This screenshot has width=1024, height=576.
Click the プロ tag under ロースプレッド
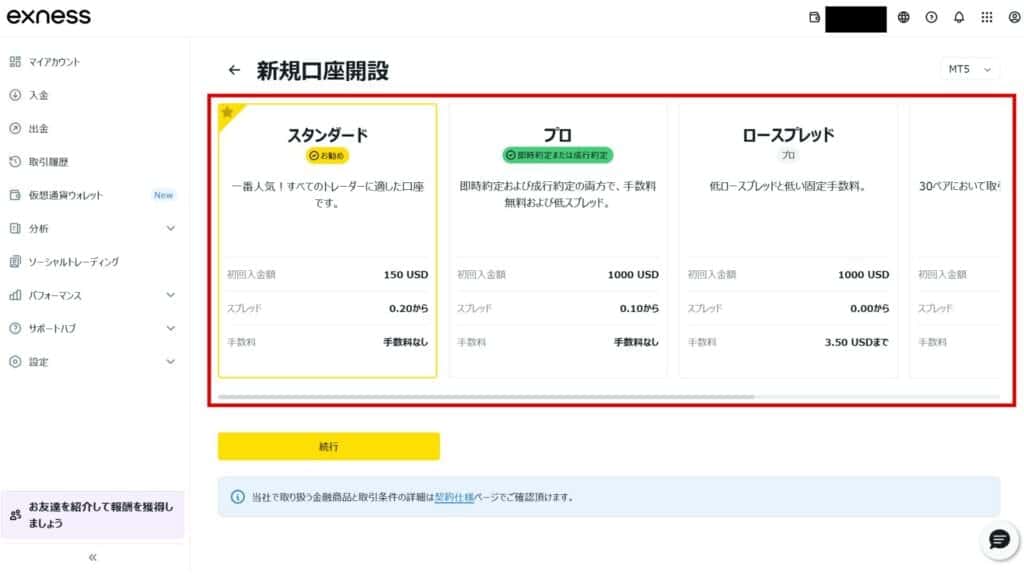788,155
